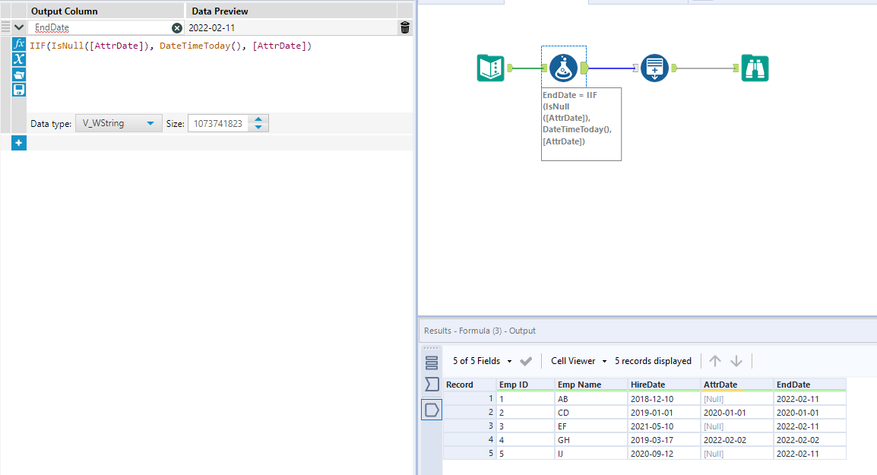Select the Formula tool on canvas
This screenshot has height=475, width=877.
[x=563, y=68]
